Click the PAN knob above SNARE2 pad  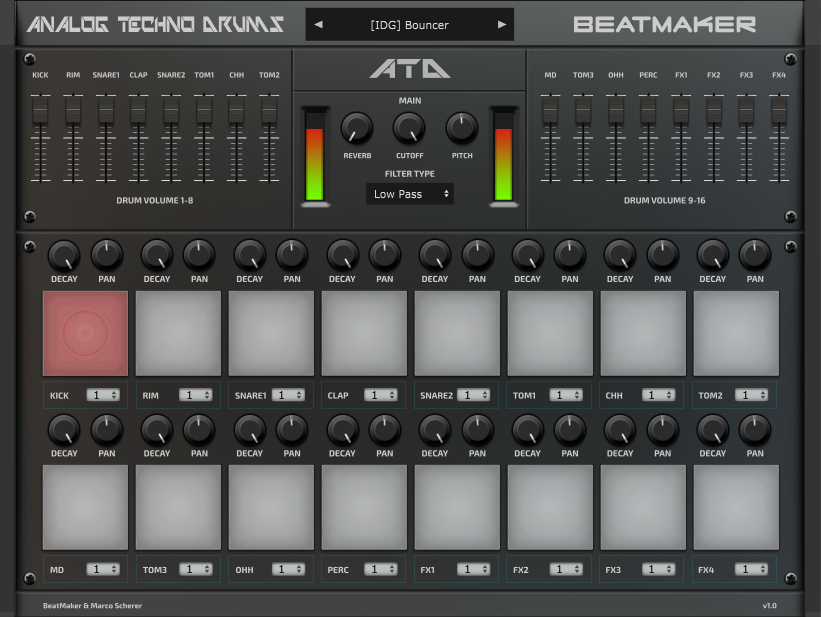tap(478, 255)
